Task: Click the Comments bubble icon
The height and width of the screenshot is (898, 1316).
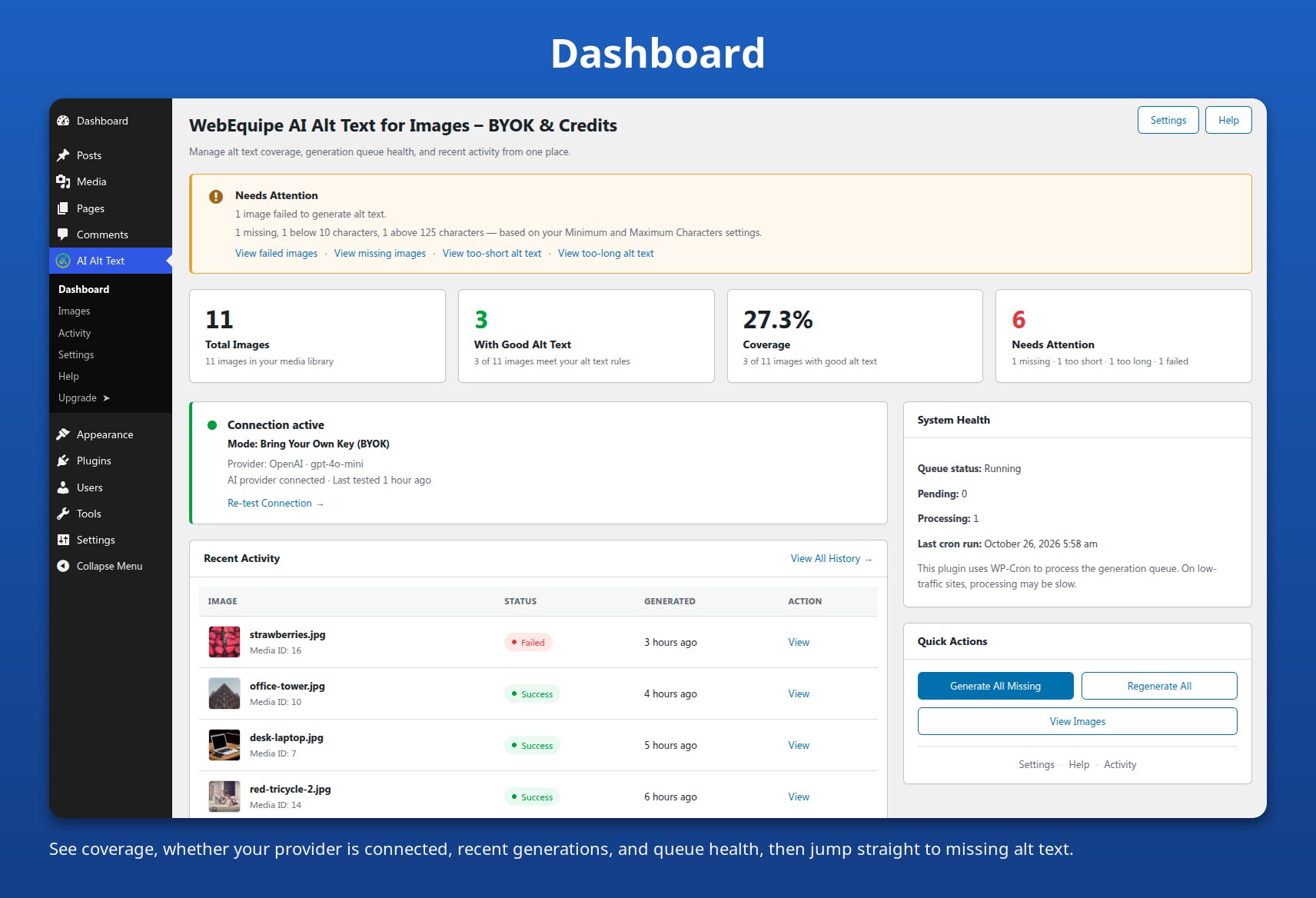Action: pyautogui.click(x=63, y=234)
